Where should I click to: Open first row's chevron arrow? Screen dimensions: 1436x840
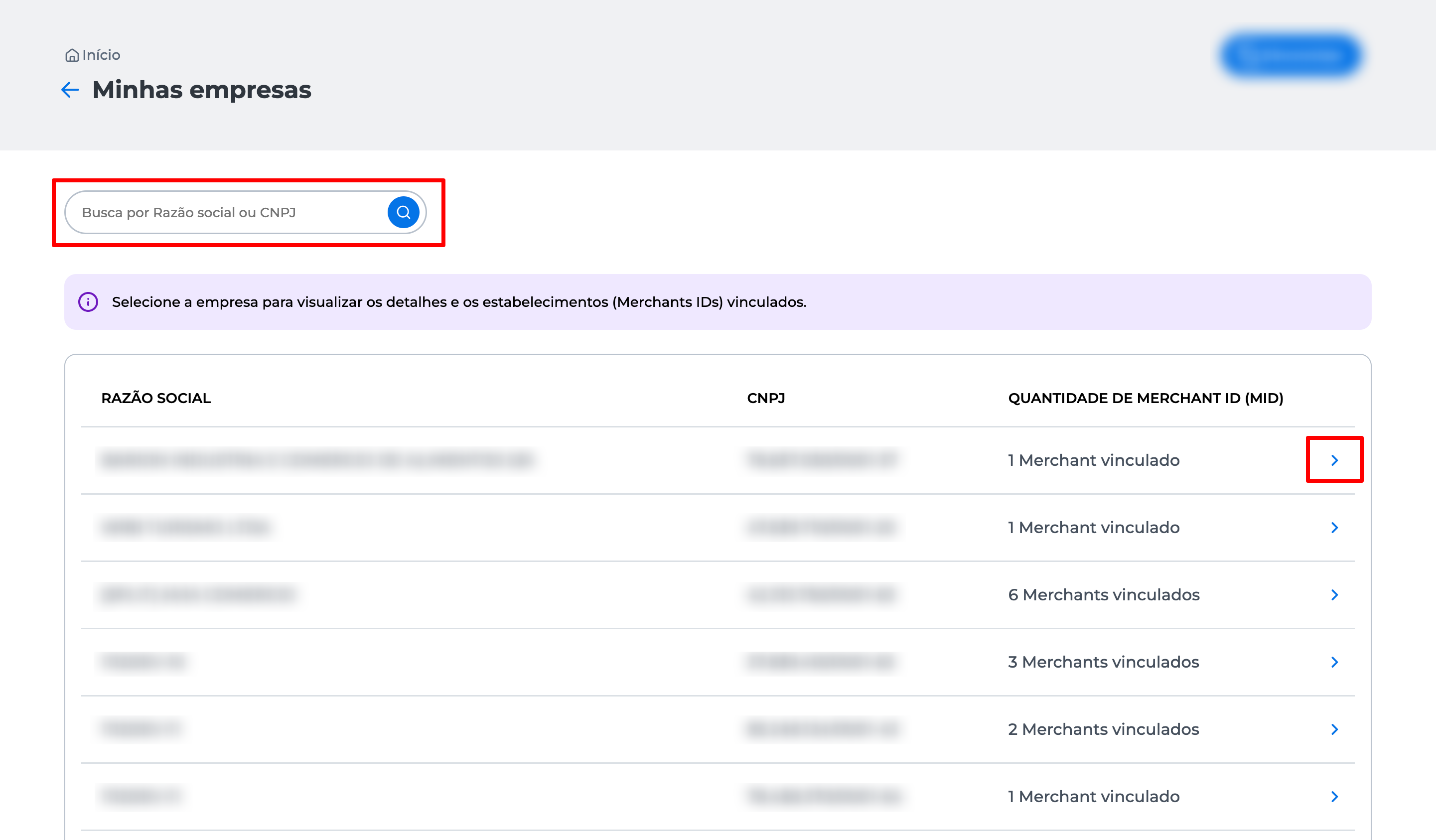[x=1334, y=460]
